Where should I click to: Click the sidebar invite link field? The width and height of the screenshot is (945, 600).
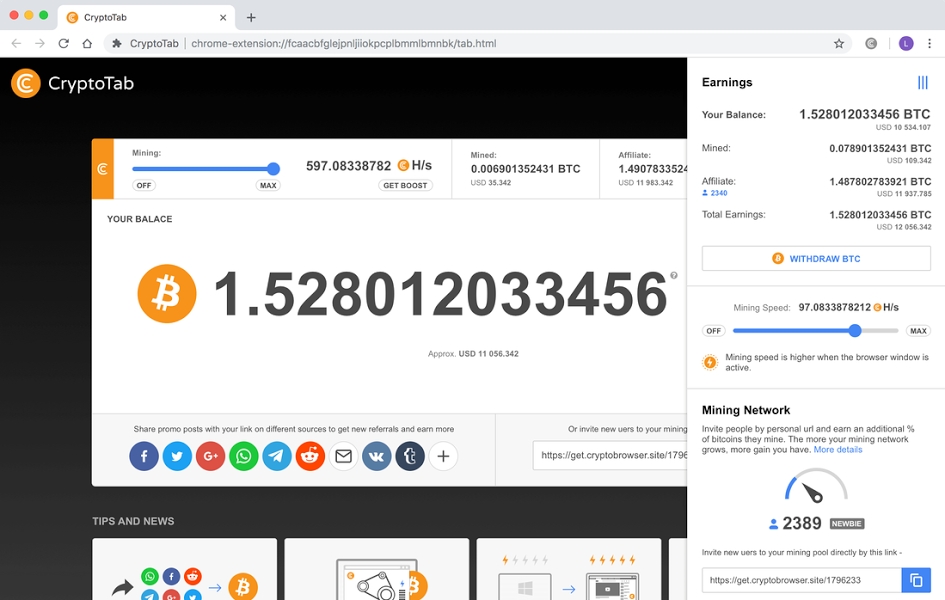pyautogui.click(x=802, y=580)
